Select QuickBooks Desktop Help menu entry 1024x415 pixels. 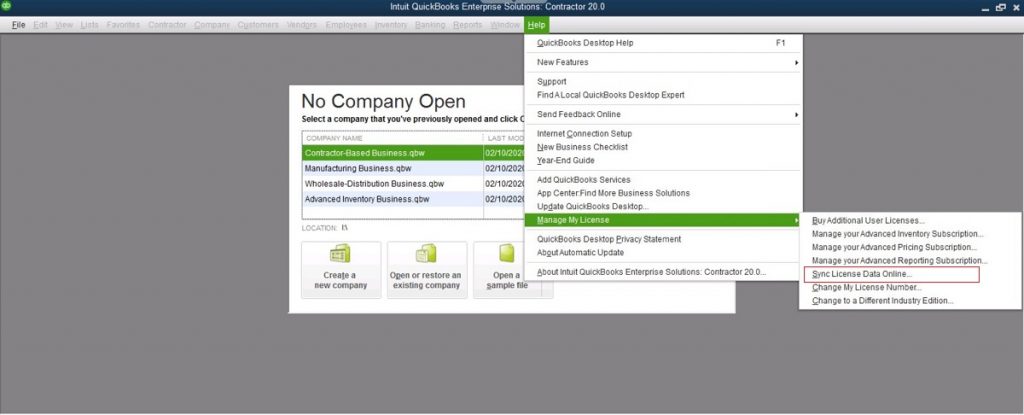click(x=664, y=43)
